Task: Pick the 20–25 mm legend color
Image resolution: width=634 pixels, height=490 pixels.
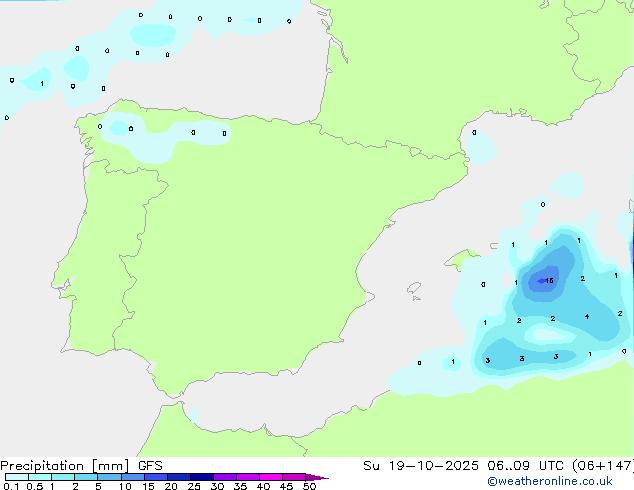Action: click(x=179, y=477)
